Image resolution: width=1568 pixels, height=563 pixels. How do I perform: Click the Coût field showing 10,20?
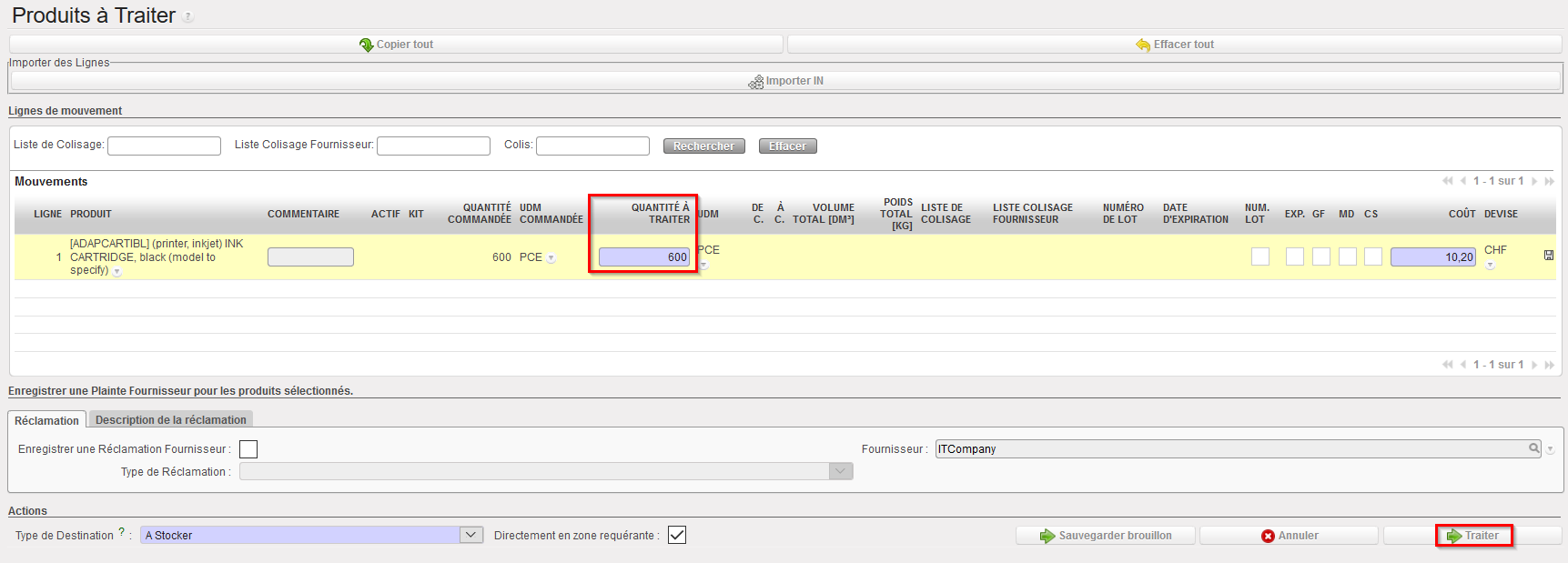pyautogui.click(x=1433, y=257)
